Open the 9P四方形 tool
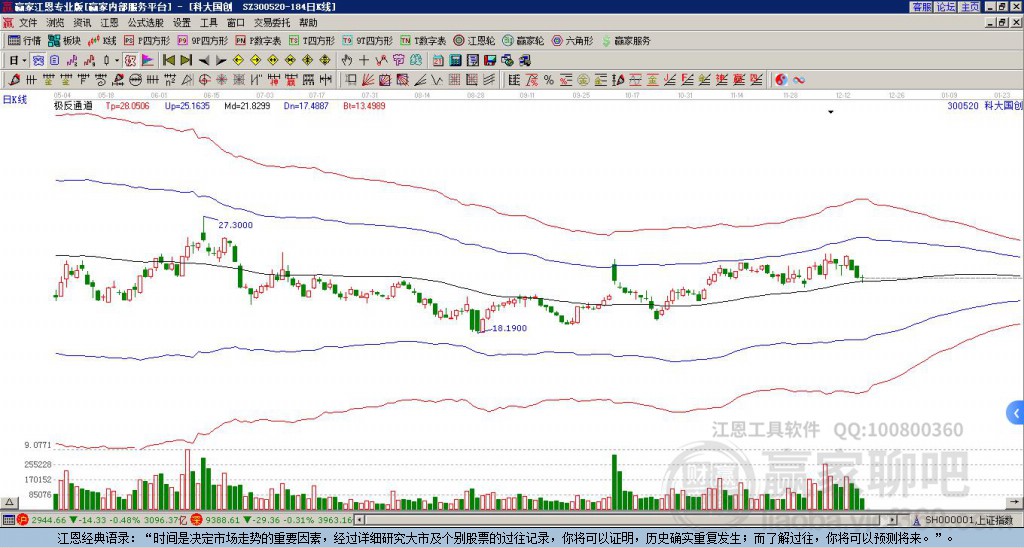Screen dimensions: 1024x548 pyautogui.click(x=203, y=41)
